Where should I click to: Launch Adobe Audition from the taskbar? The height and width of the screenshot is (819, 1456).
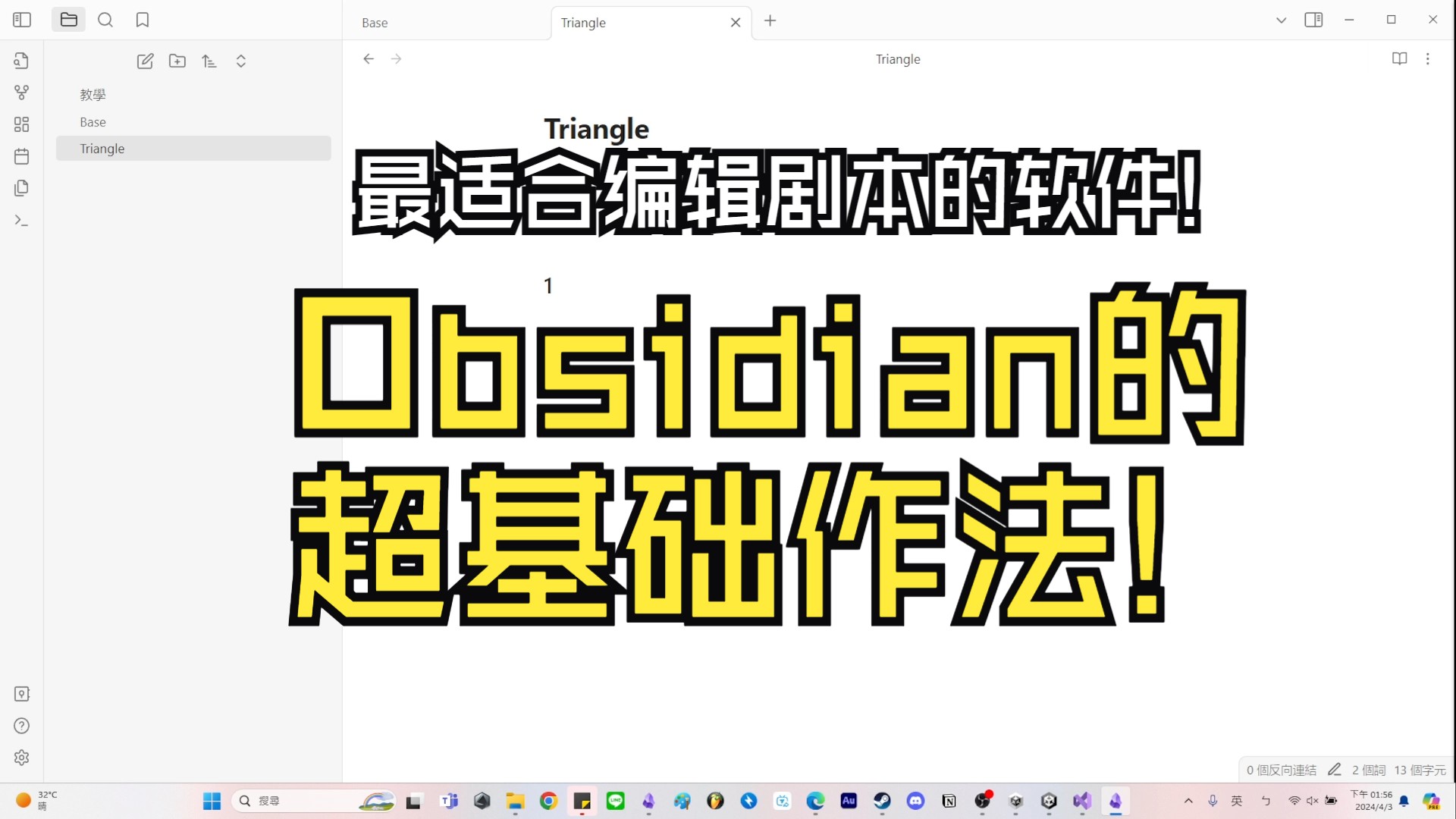(849, 801)
